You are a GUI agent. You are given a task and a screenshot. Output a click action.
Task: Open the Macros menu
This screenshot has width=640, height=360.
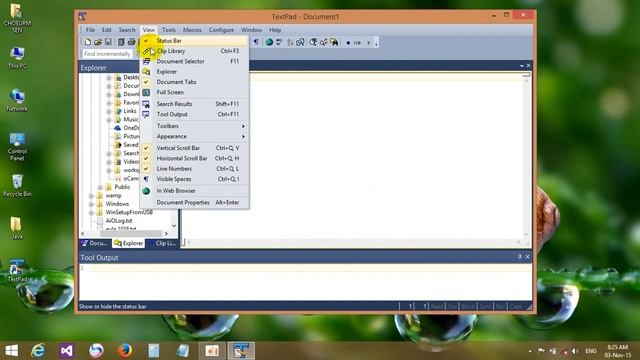(192, 30)
